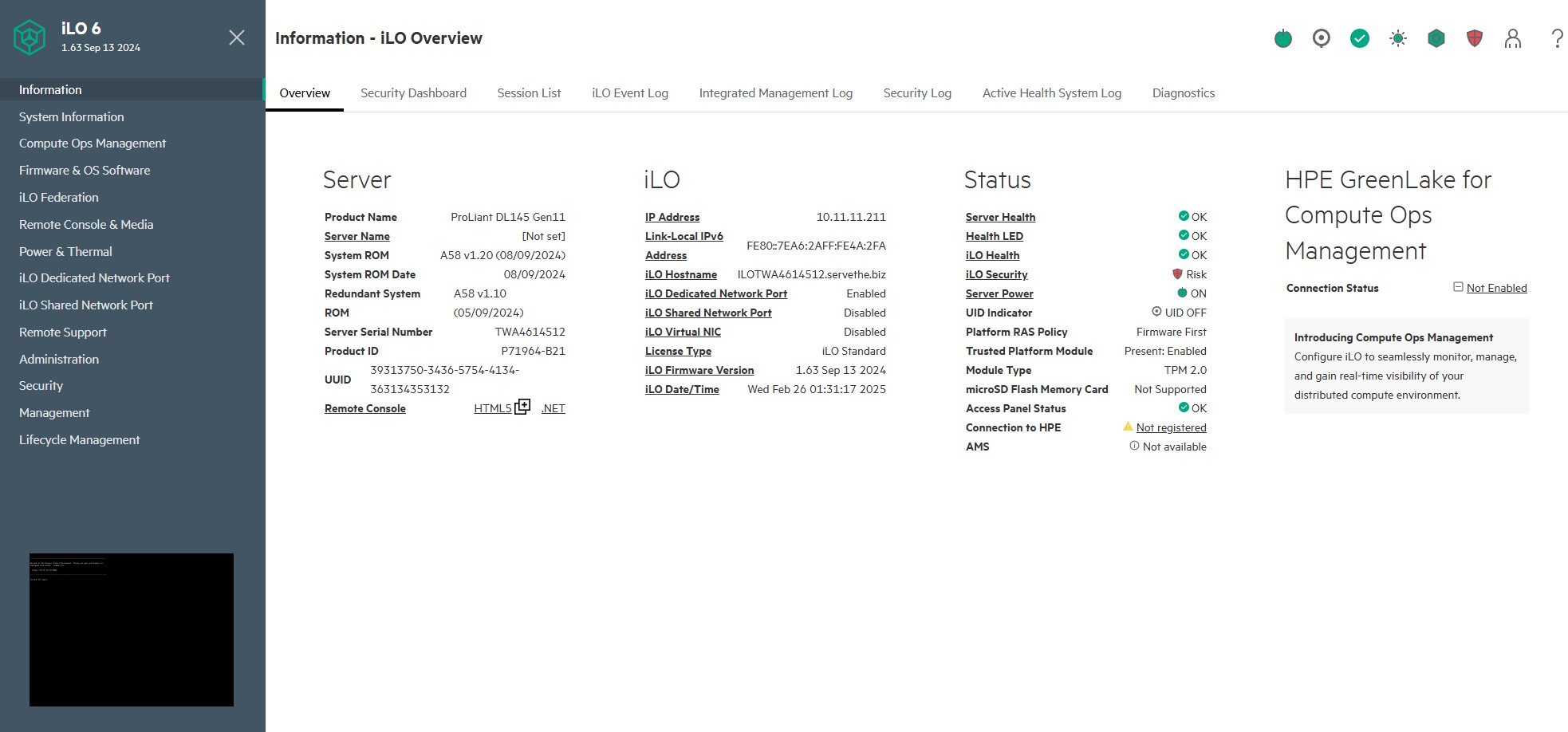This screenshot has width=1568, height=732.
Task: Open help with the question mark icon
Action: click(x=1557, y=38)
